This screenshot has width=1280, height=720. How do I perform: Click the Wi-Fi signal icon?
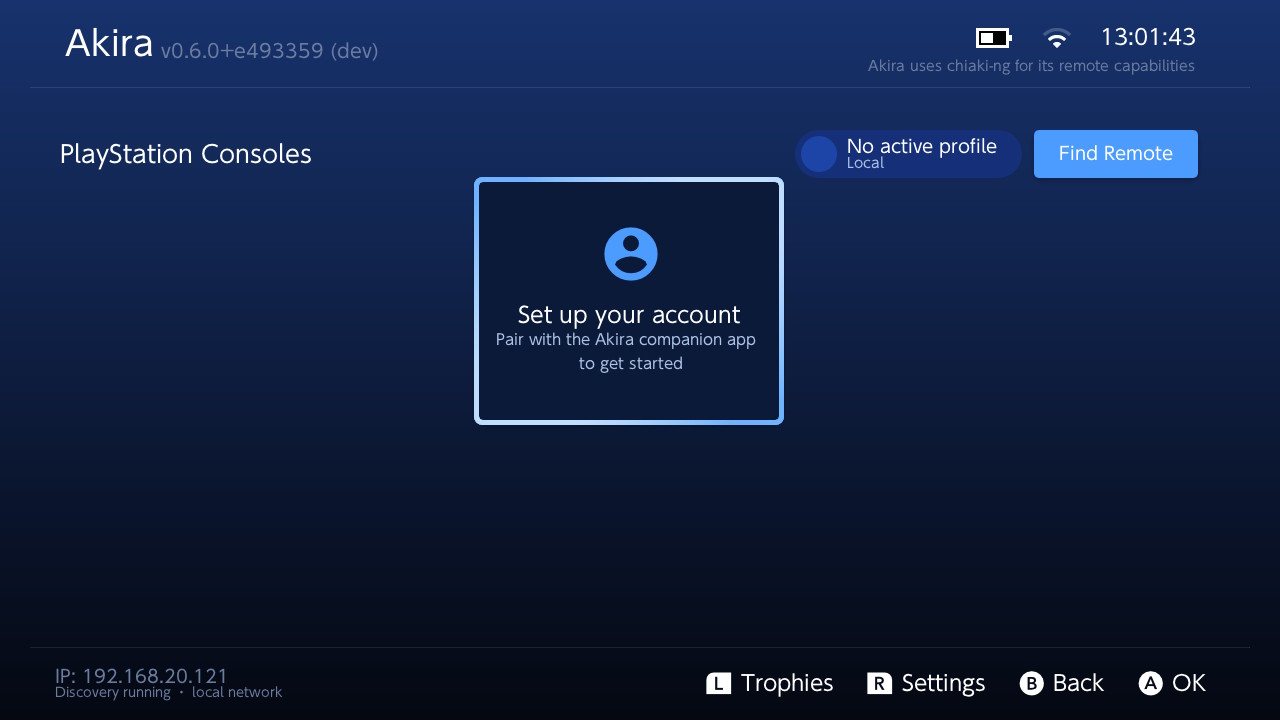tap(1056, 38)
